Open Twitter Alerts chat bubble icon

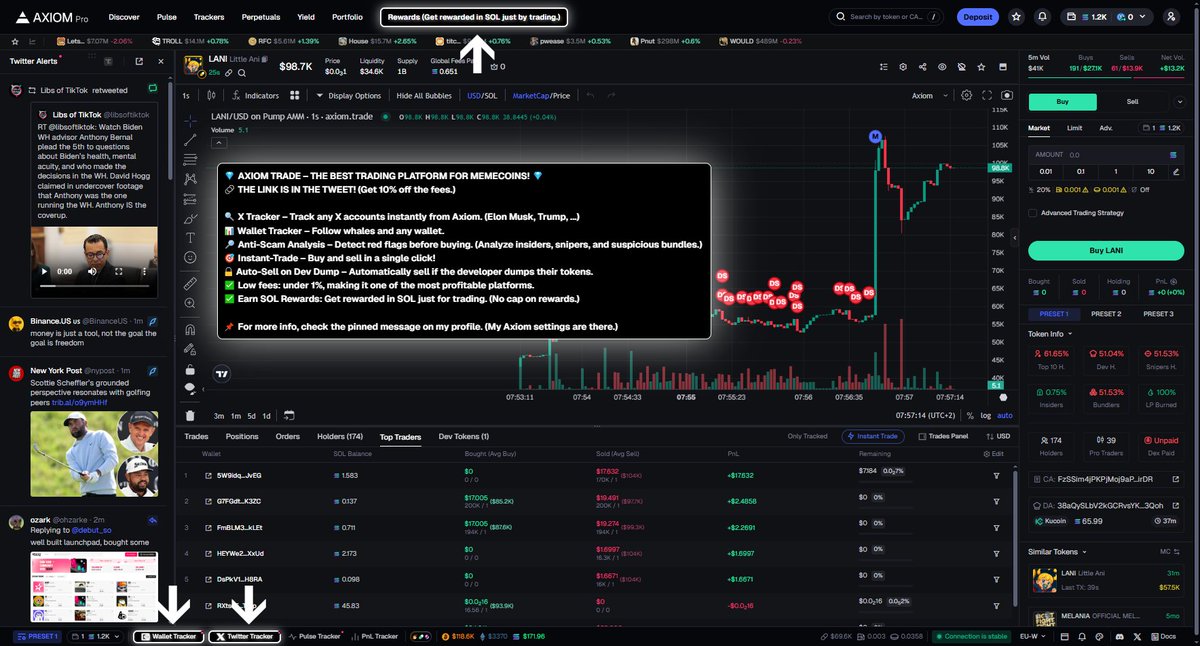[x=153, y=89]
